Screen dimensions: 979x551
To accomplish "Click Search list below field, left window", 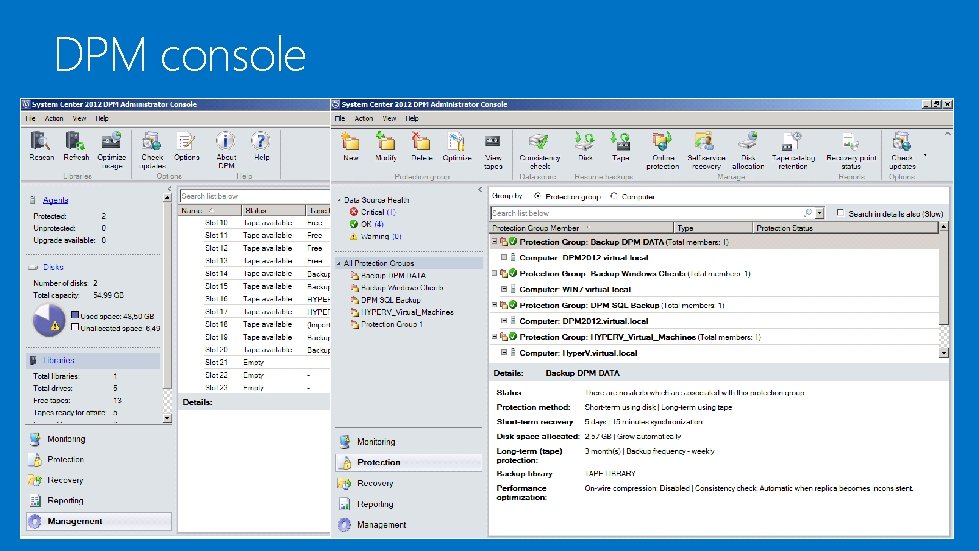I will pos(253,196).
